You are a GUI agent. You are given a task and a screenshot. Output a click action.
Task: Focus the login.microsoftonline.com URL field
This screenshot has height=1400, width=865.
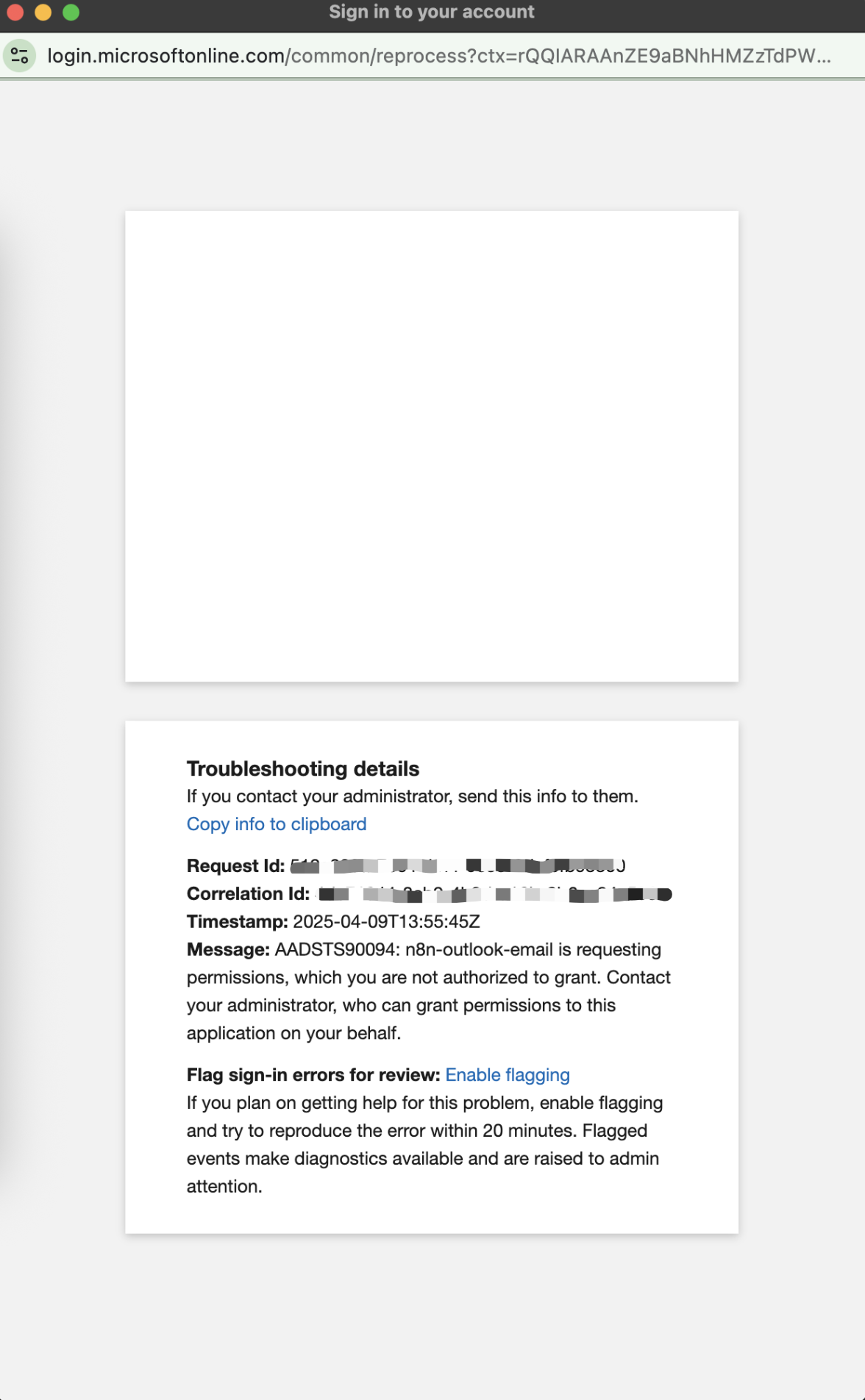pyautogui.click(x=438, y=56)
